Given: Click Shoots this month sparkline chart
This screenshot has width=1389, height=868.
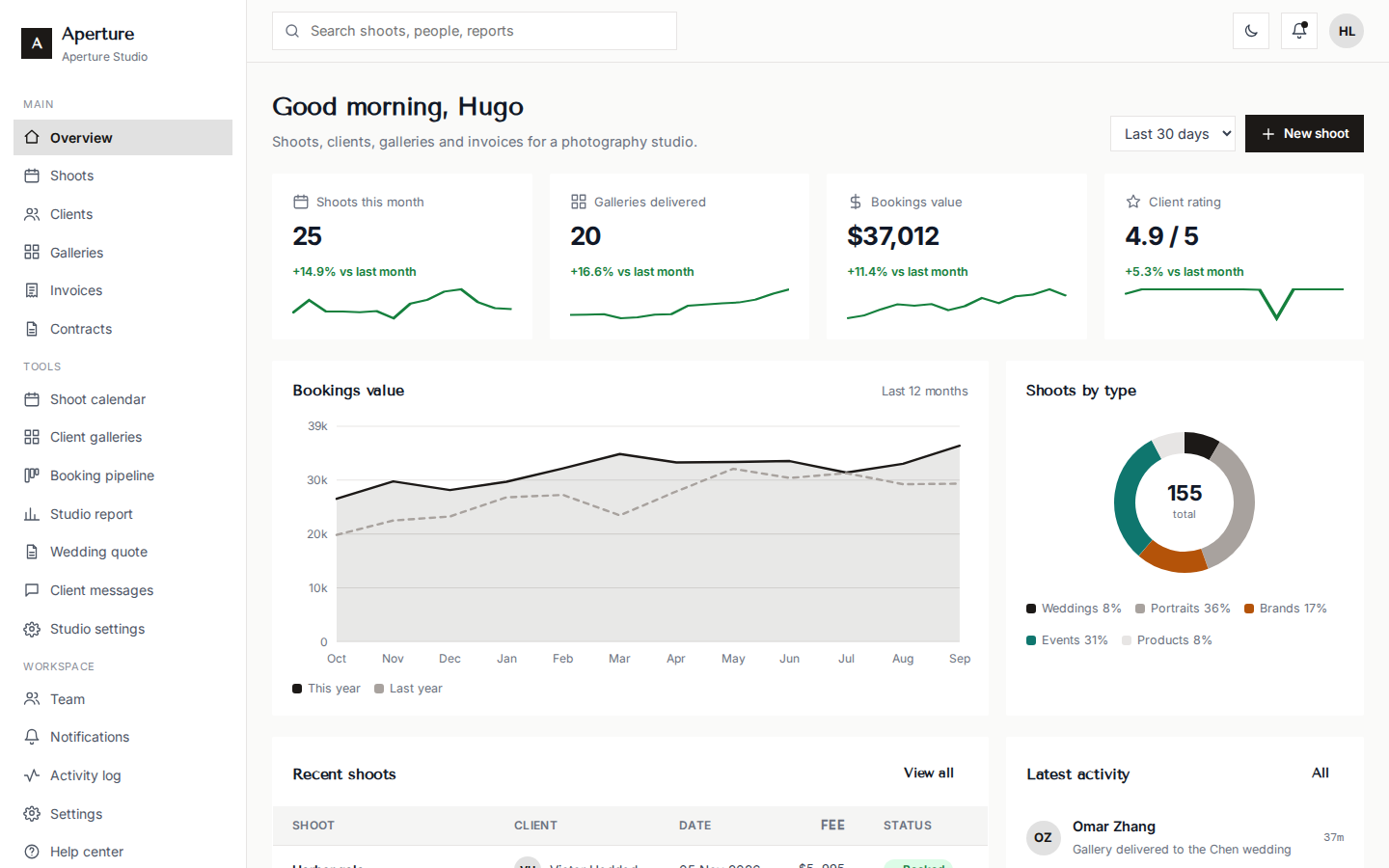Looking at the screenshot, I should pyautogui.click(x=402, y=304).
